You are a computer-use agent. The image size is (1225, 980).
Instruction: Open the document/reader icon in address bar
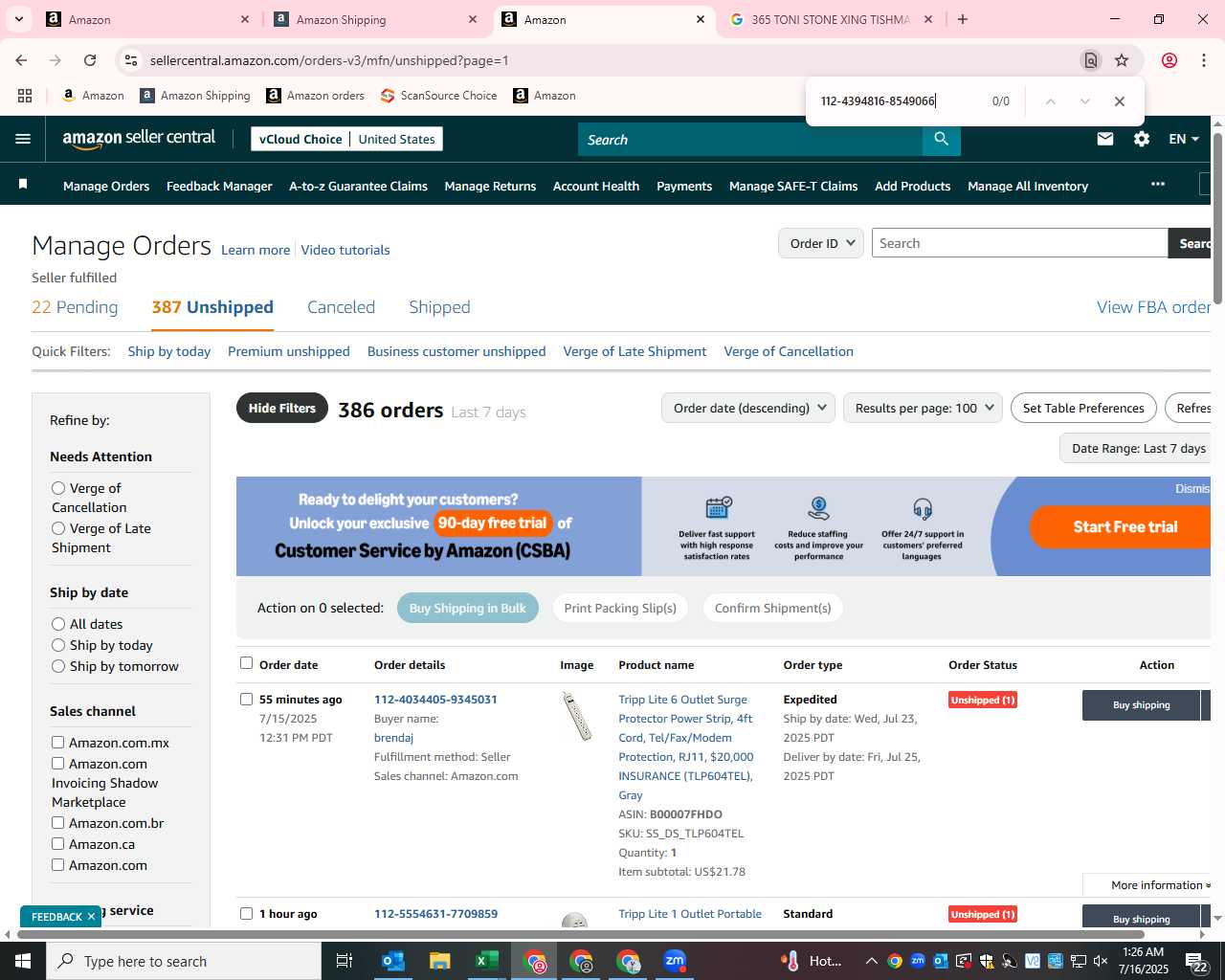(x=1090, y=60)
